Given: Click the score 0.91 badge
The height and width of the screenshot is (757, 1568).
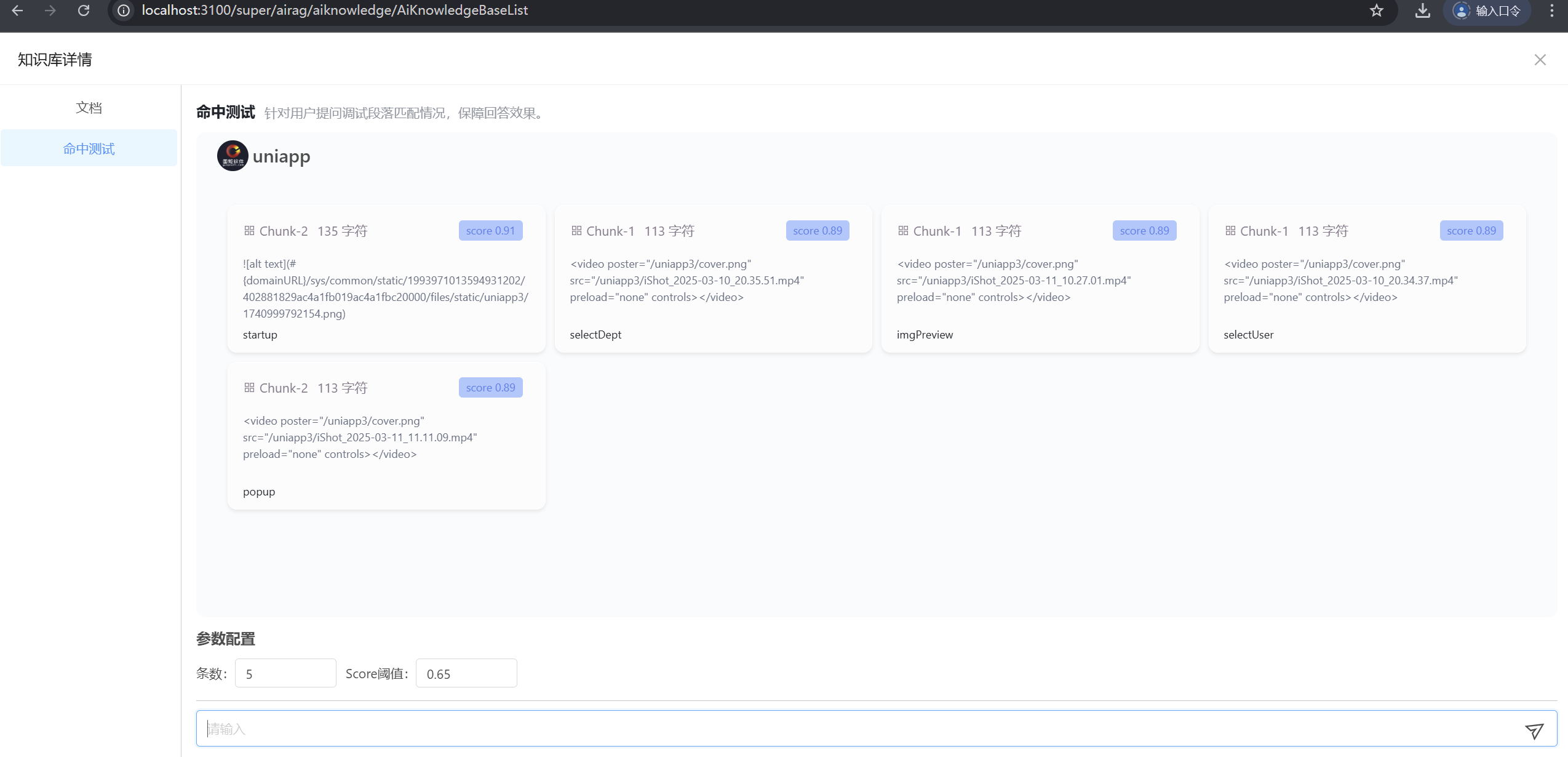Looking at the screenshot, I should (490, 231).
